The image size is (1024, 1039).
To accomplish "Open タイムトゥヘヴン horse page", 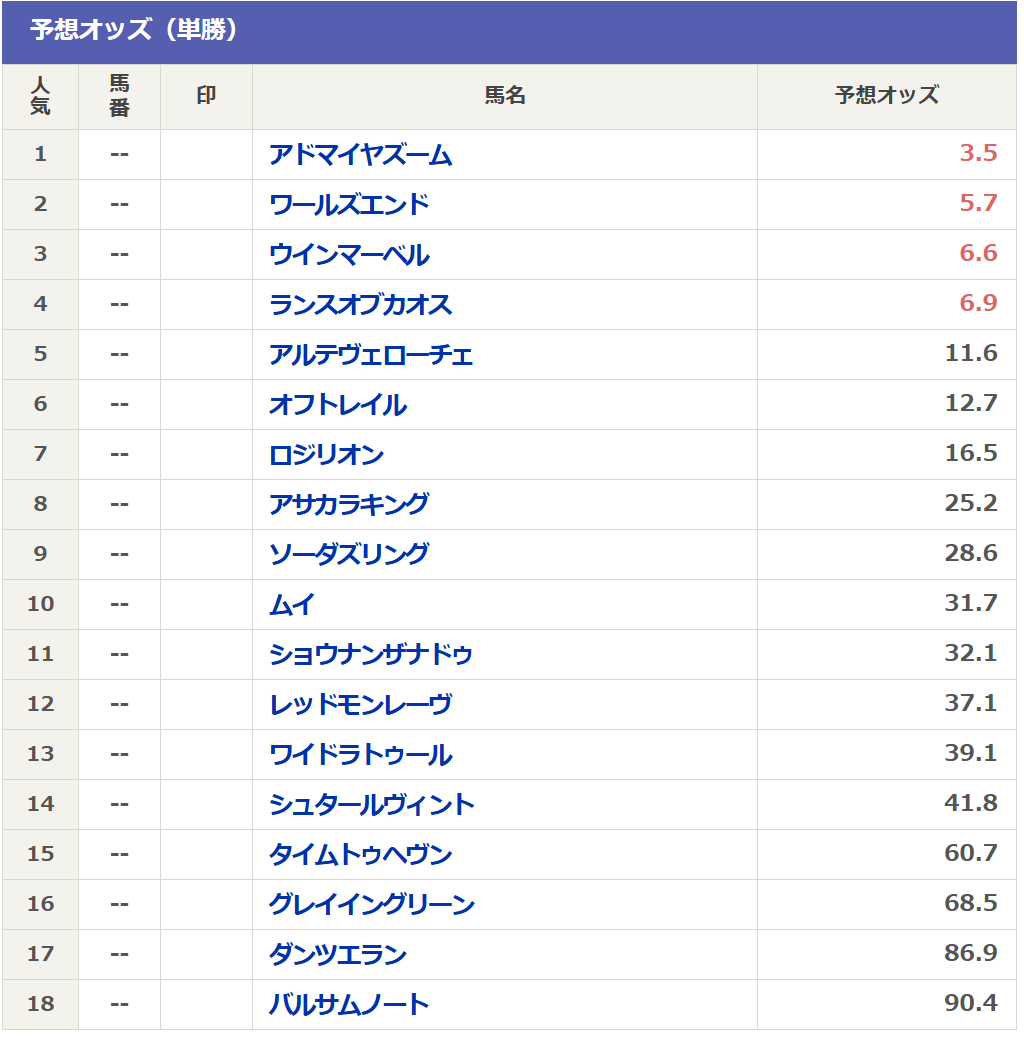I will [360, 855].
